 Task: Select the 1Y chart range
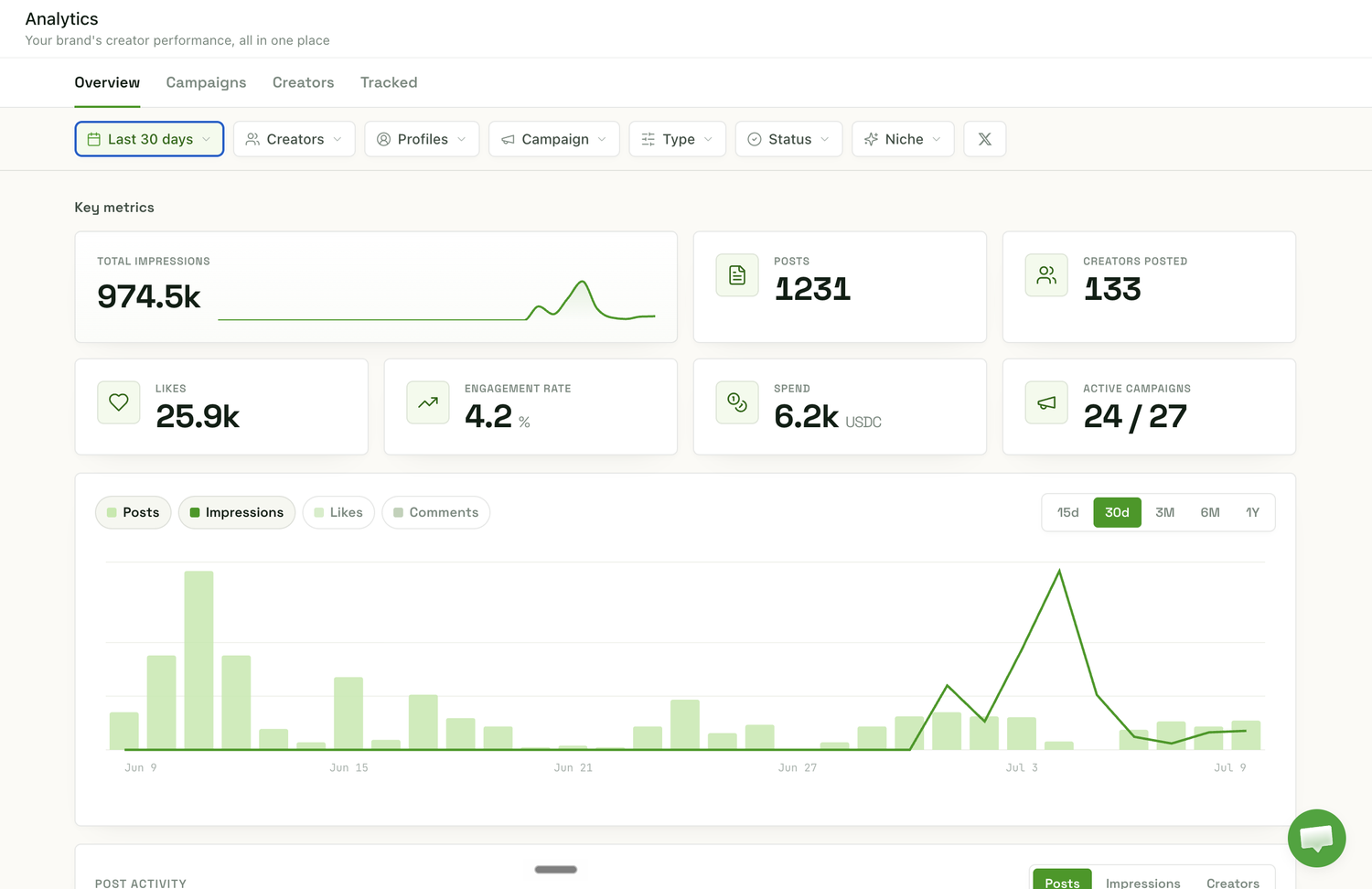(x=1253, y=512)
